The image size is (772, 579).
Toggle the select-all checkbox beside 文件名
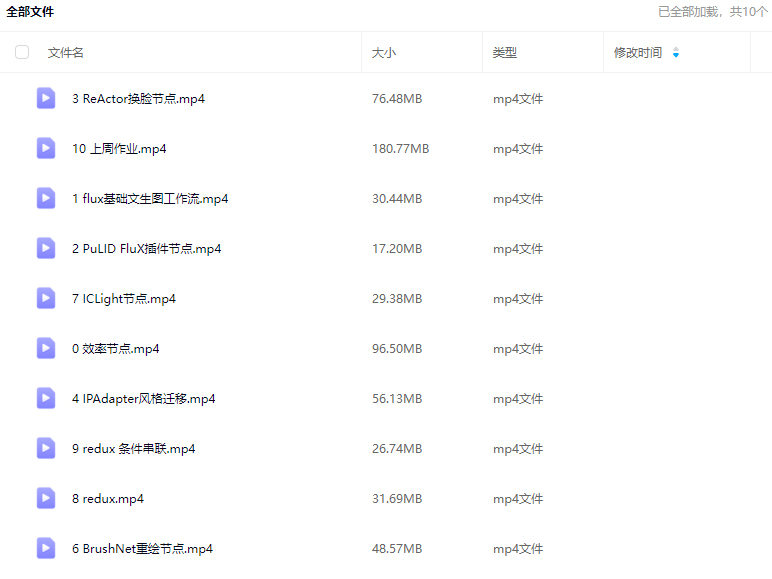[22, 52]
